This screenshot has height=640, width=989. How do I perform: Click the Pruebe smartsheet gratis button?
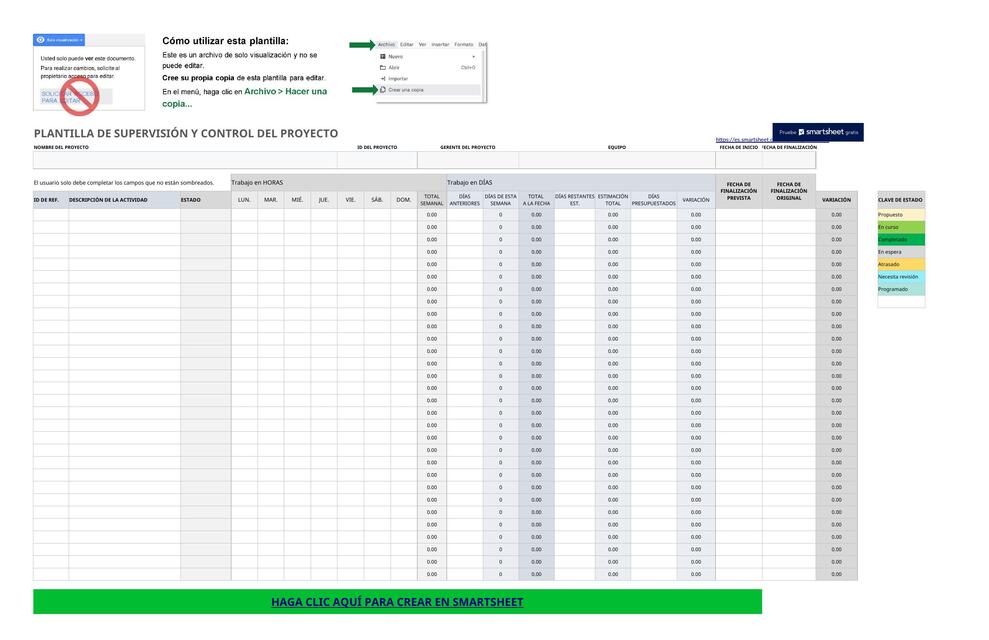820,131
